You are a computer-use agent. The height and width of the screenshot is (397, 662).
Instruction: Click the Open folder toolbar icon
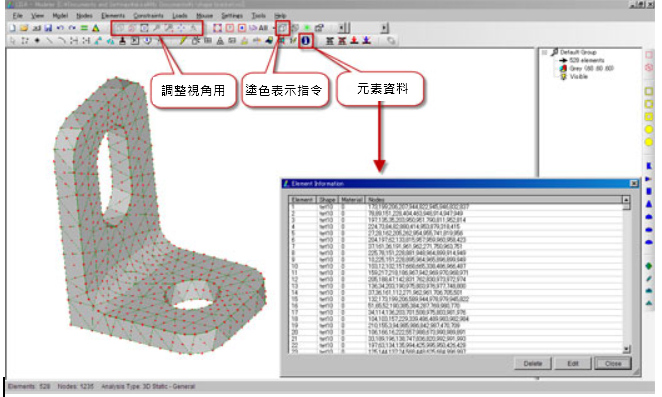pyautogui.click(x=24, y=28)
